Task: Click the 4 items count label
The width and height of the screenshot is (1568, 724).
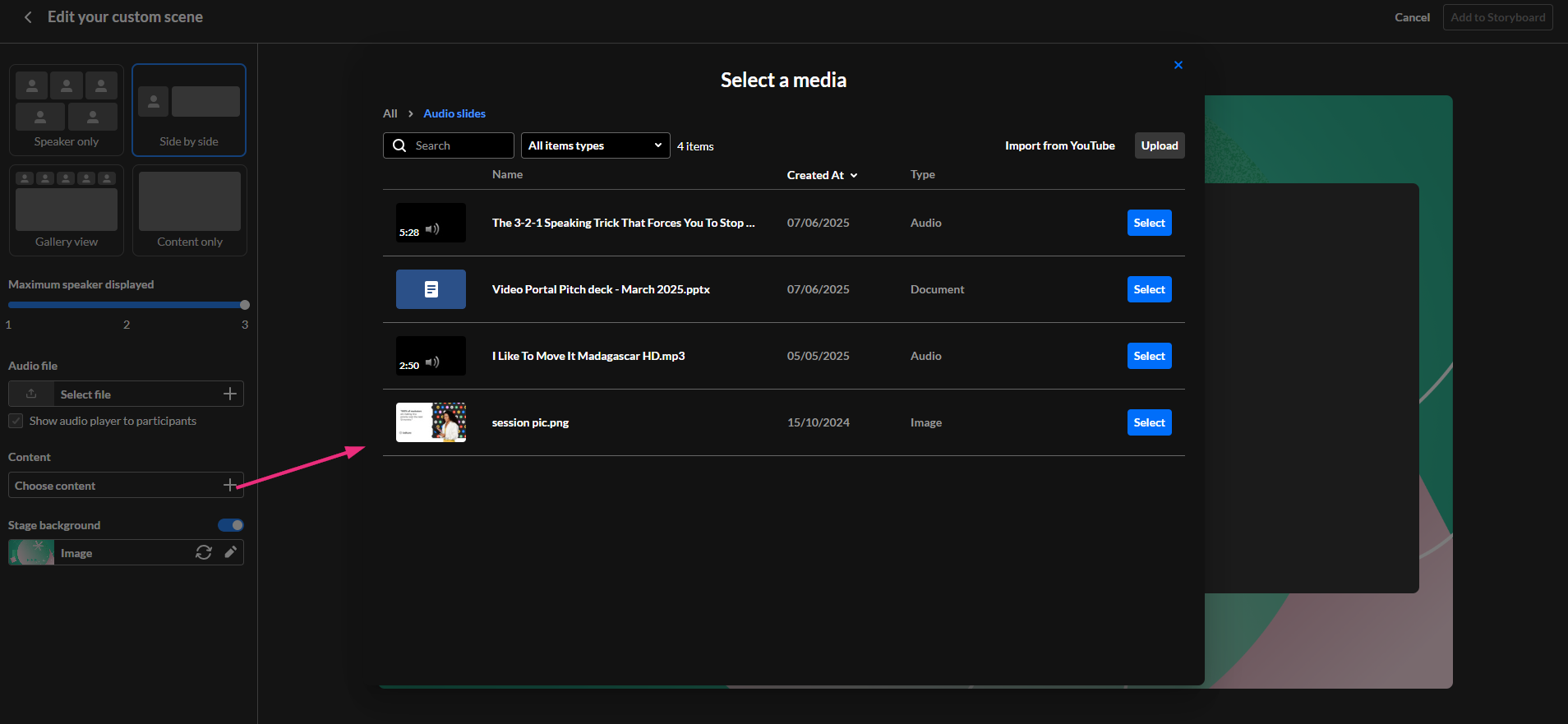Action: click(x=695, y=146)
